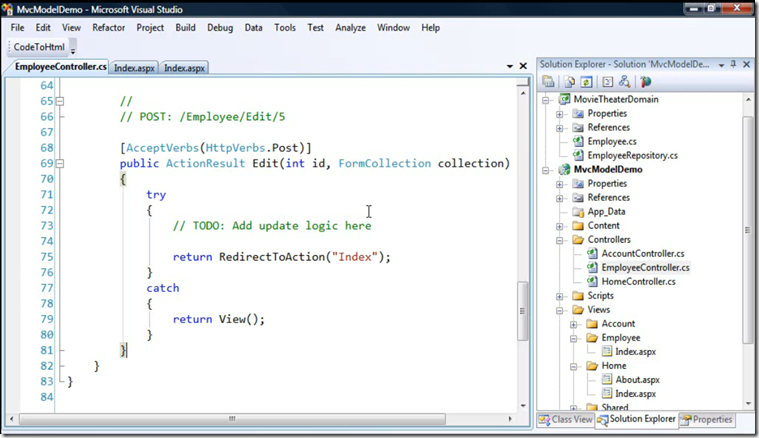Click the AccountController.cs file icon
This screenshot has width=759, height=438.
point(592,253)
